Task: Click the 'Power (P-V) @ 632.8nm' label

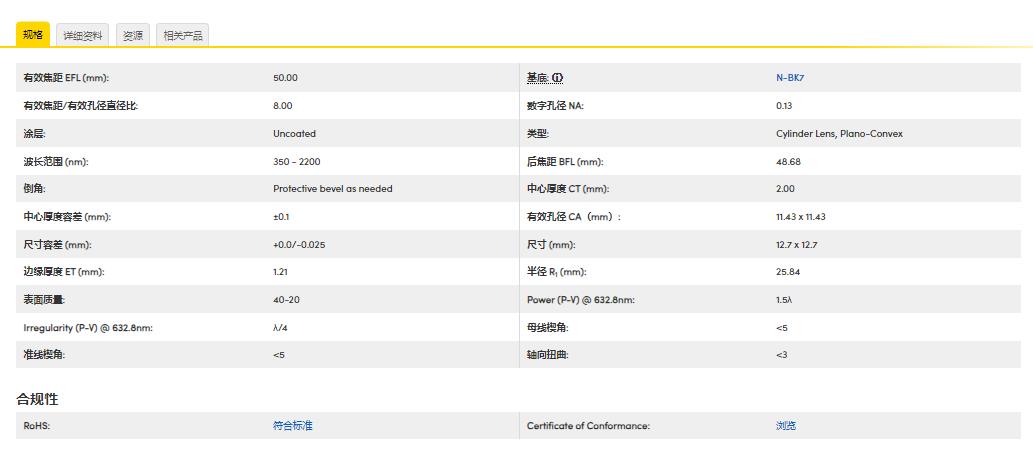Action: [x=580, y=300]
